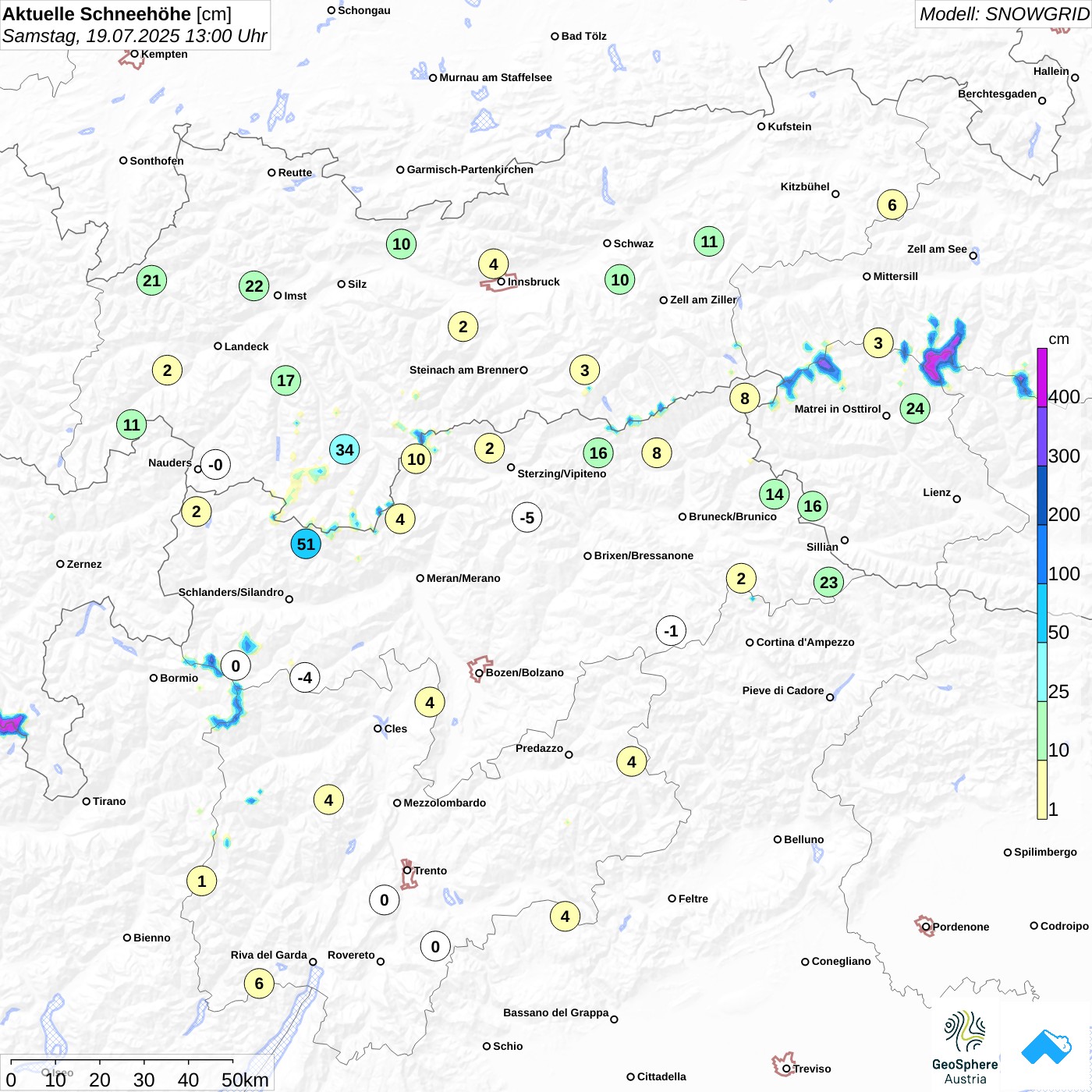Select the station marker showing 14 near Bruneck
The width and height of the screenshot is (1092, 1092).
coord(774,494)
